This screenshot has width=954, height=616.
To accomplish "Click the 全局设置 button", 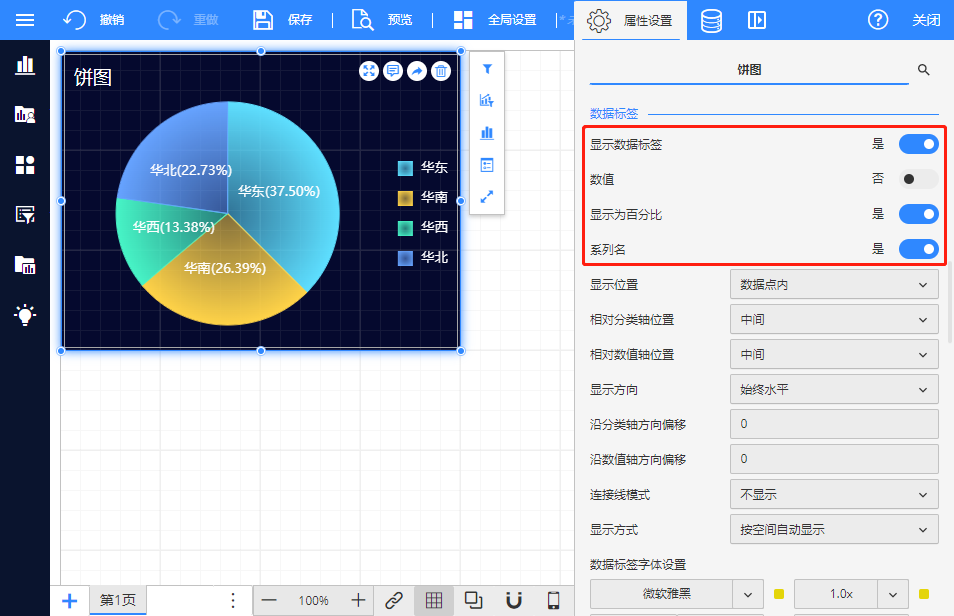I will click(x=495, y=20).
